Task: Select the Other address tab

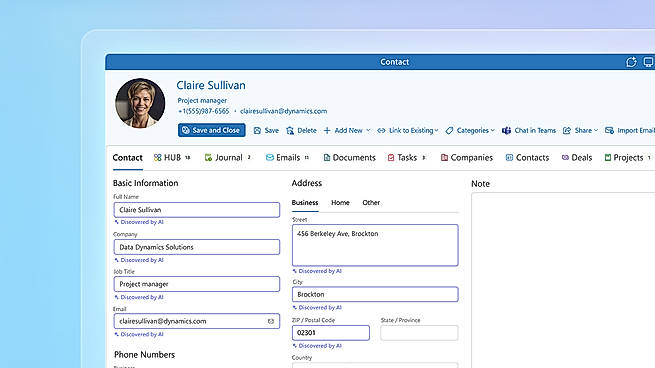Action: (371, 203)
